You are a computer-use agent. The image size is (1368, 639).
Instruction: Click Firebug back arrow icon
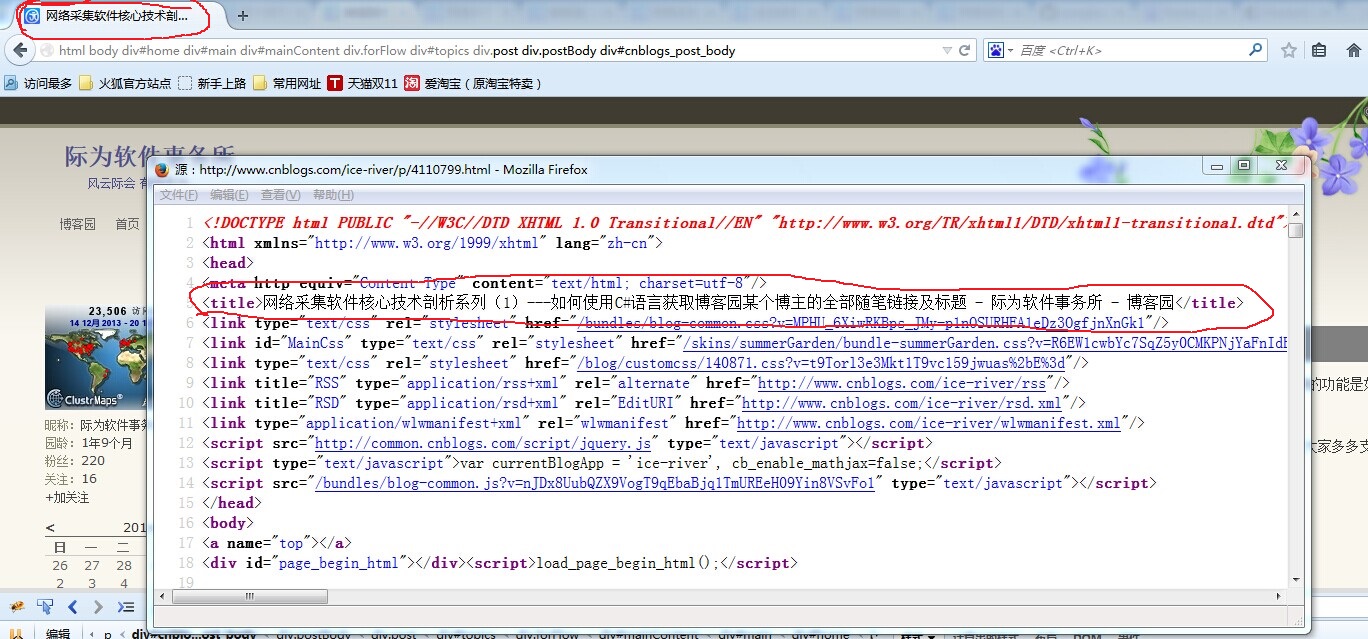pos(72,606)
